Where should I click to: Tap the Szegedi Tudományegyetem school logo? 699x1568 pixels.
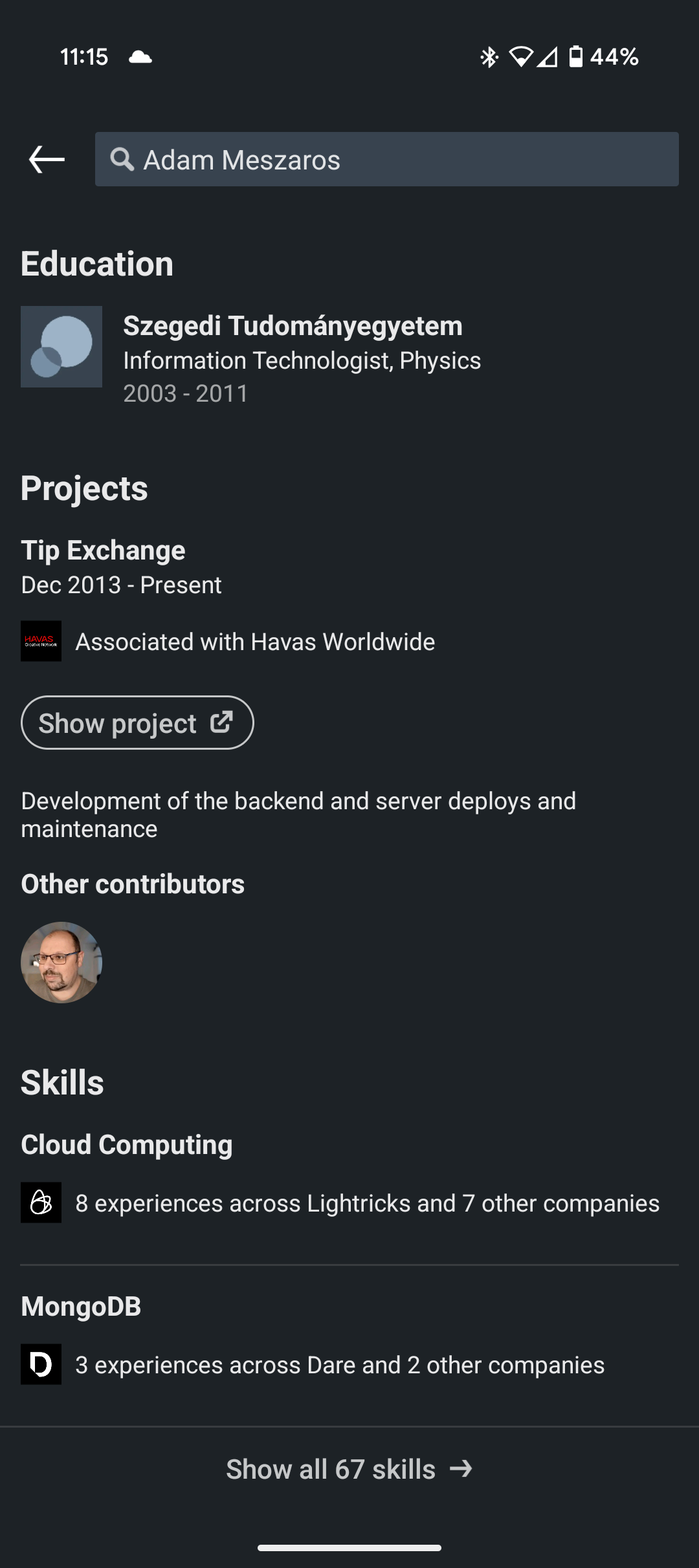pyautogui.click(x=61, y=347)
